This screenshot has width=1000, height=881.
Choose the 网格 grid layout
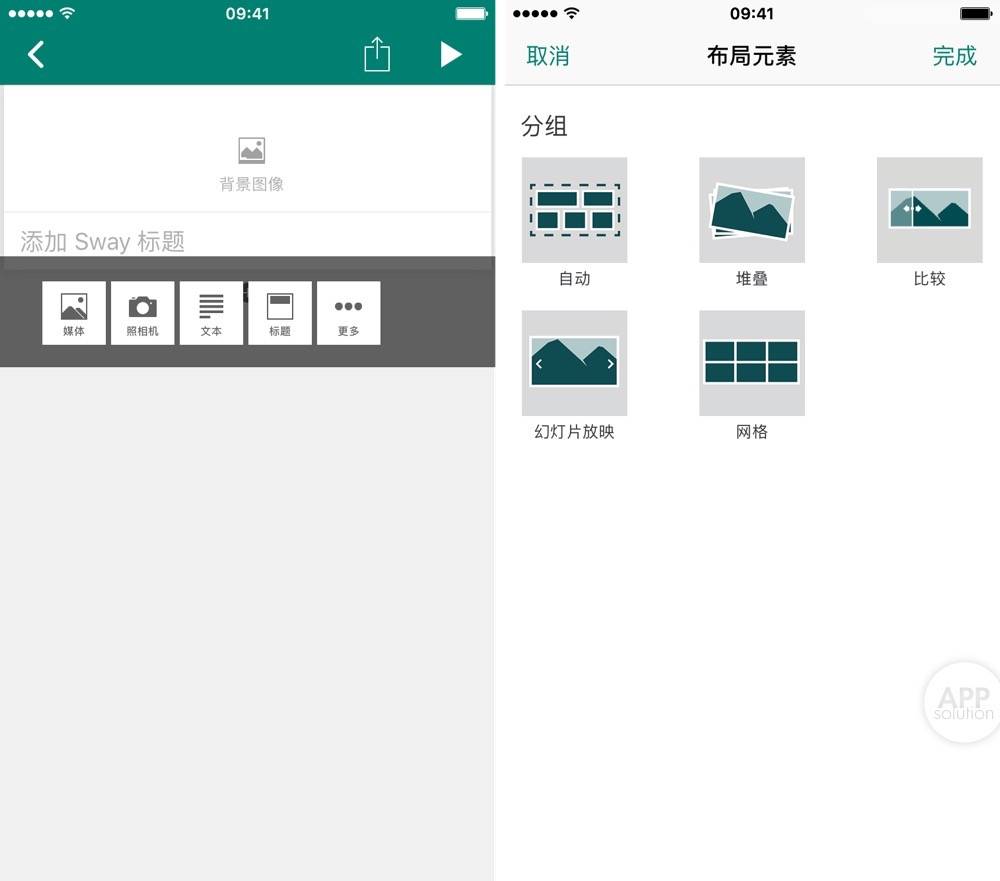tap(752, 376)
